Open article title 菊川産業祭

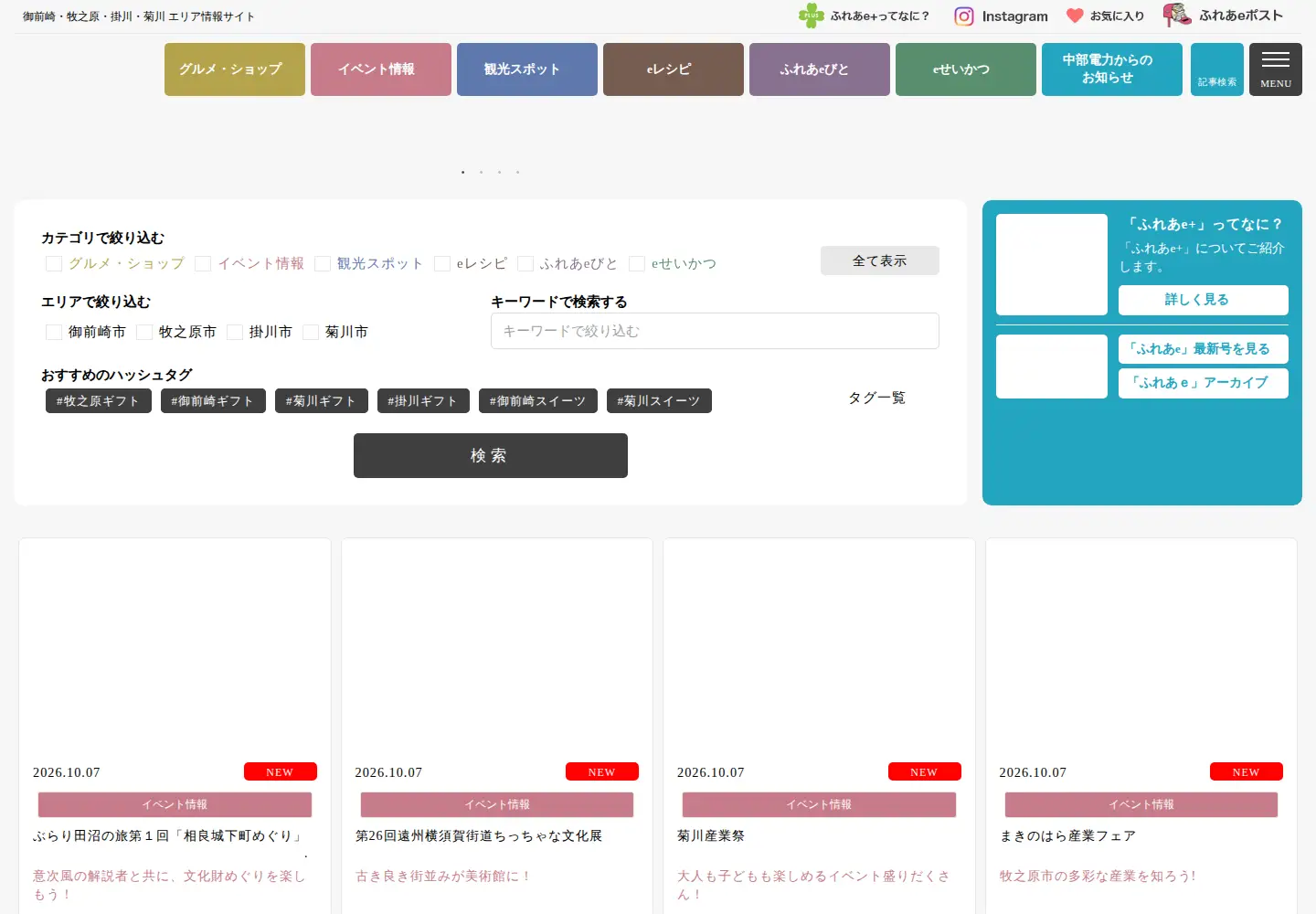coord(711,836)
